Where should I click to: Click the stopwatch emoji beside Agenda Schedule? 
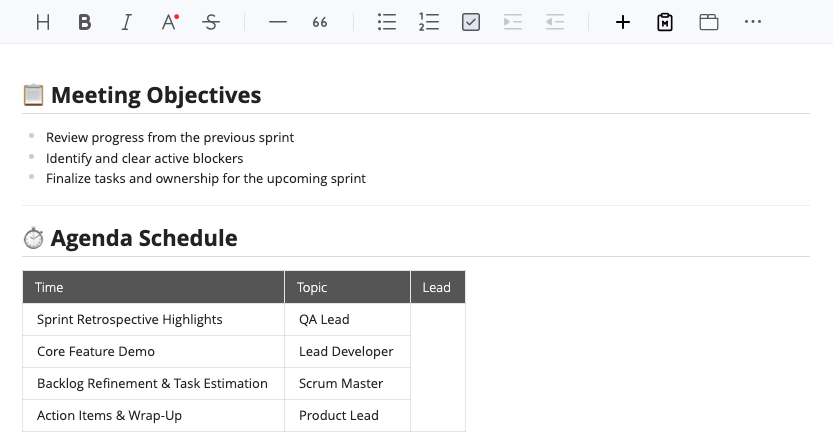(33, 238)
